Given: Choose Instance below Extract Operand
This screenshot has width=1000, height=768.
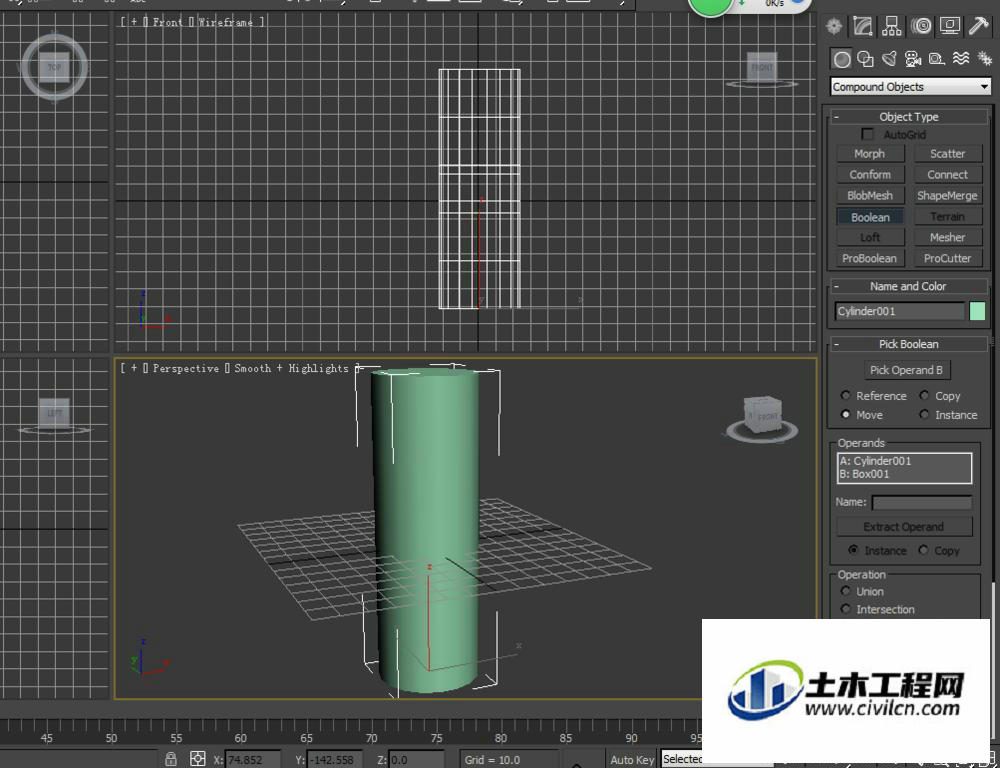Looking at the screenshot, I should (x=853, y=550).
